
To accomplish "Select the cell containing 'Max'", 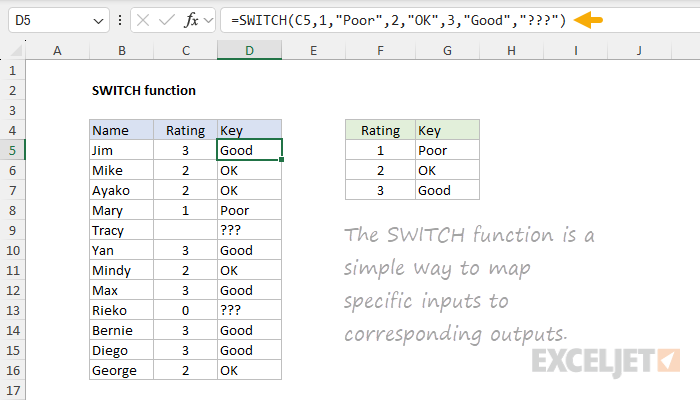I will [121, 290].
